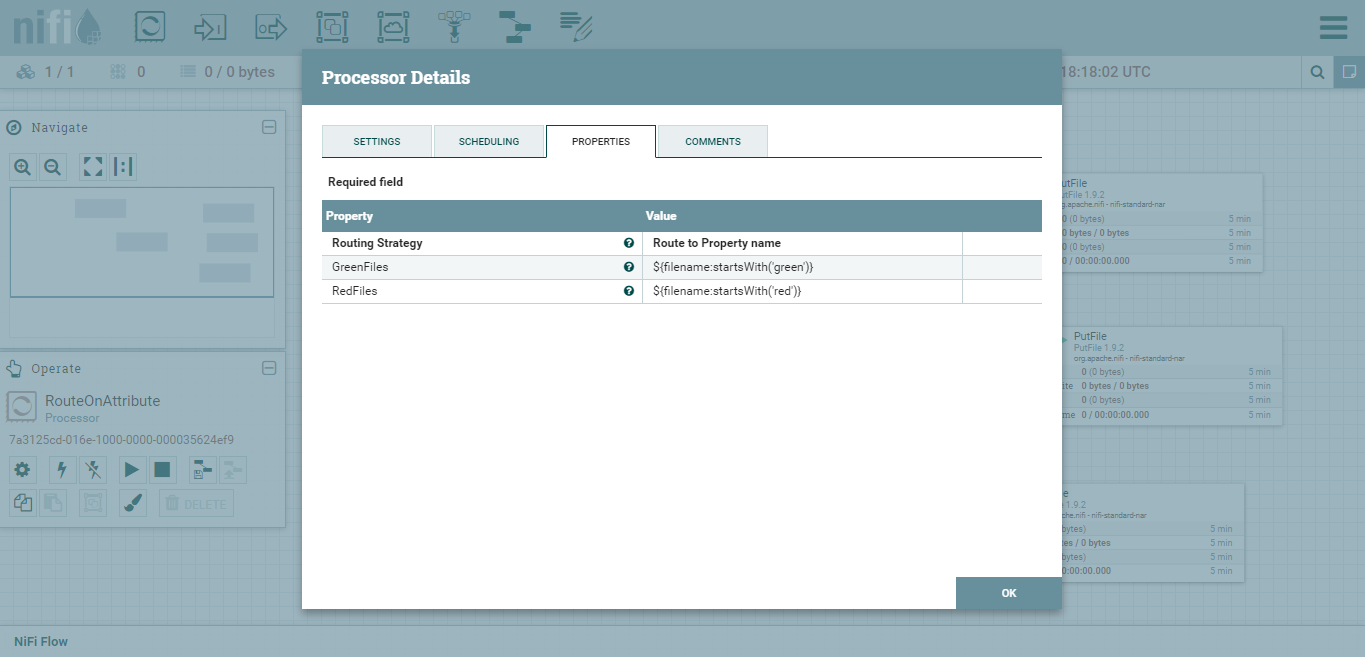Click the help icon next to Routing Strategy
1365x657 pixels.
point(629,243)
